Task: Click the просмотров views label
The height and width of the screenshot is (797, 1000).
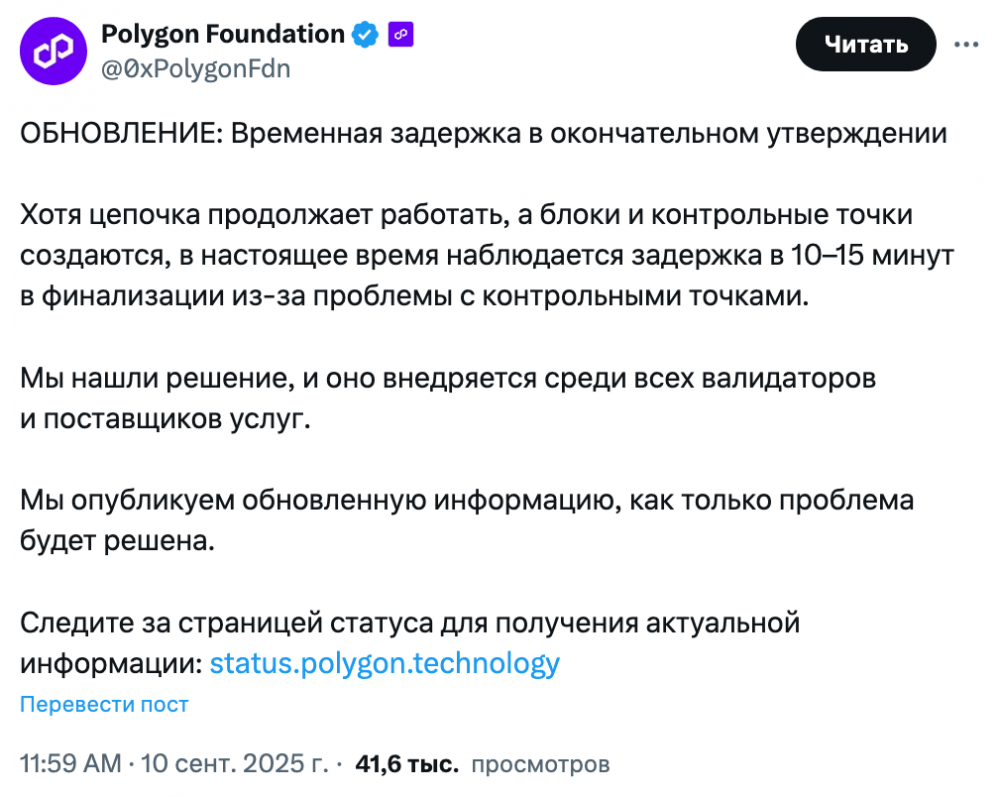Action: pyautogui.click(x=540, y=764)
